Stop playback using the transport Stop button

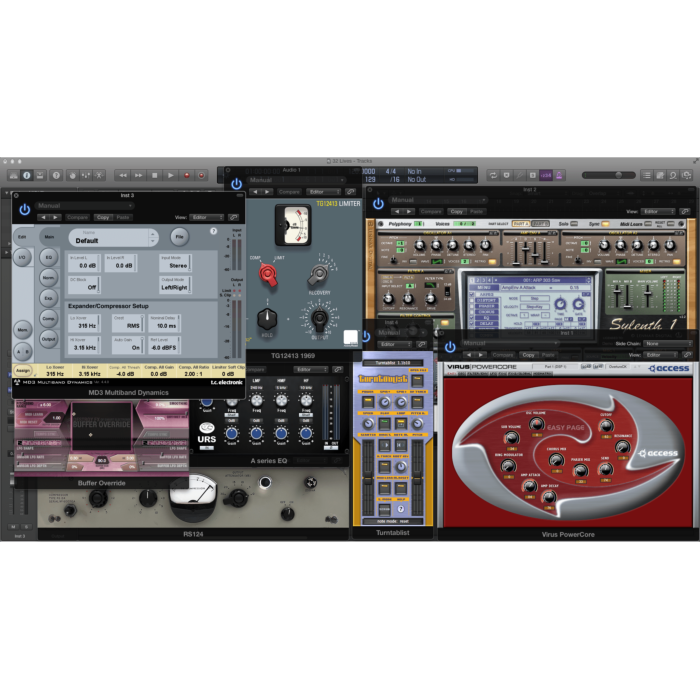click(x=154, y=175)
